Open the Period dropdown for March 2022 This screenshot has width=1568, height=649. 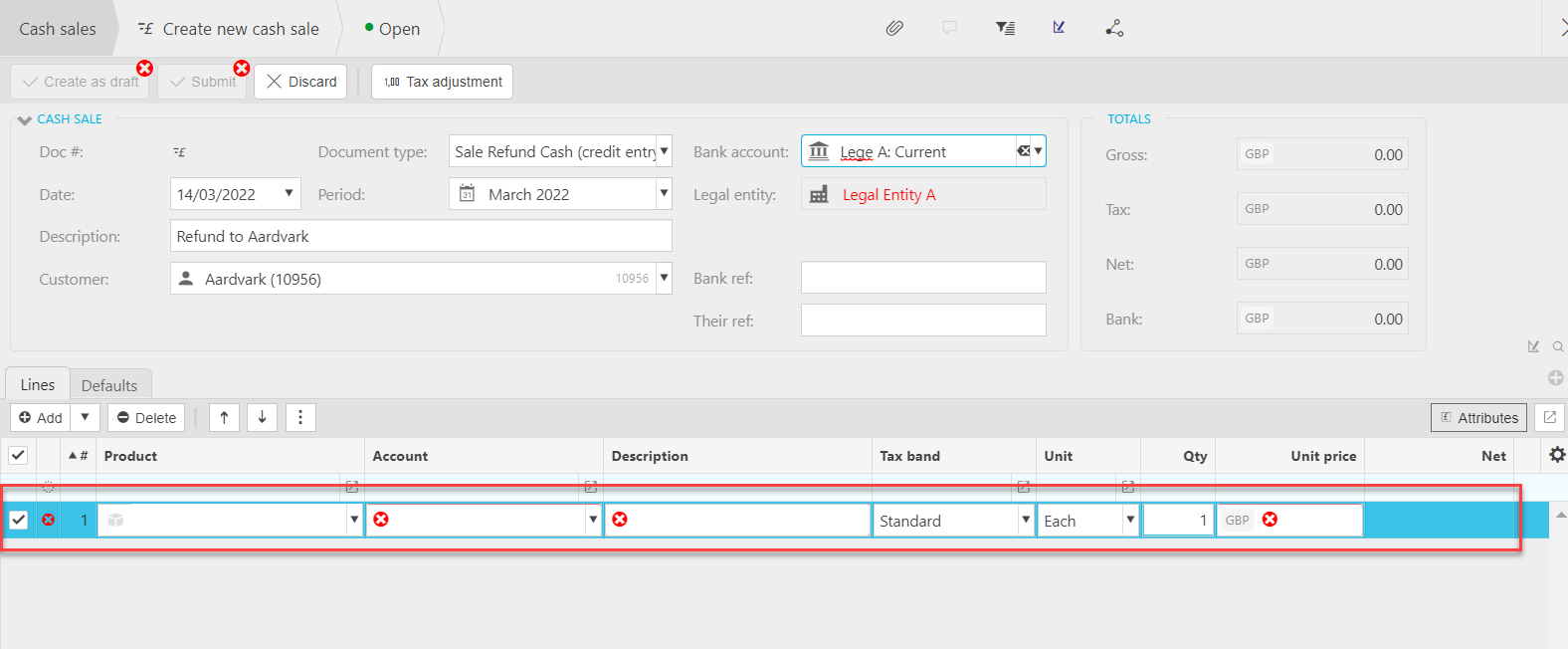coord(664,193)
